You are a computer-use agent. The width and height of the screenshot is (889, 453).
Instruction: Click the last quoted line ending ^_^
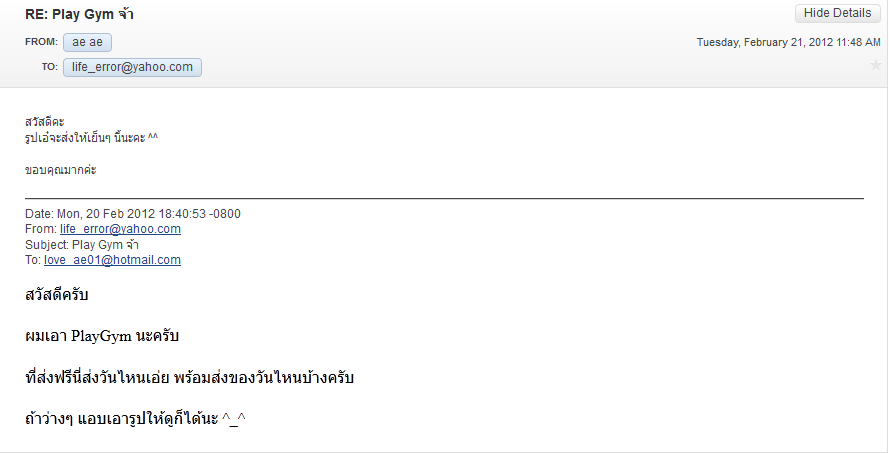pyautogui.click(x=136, y=420)
